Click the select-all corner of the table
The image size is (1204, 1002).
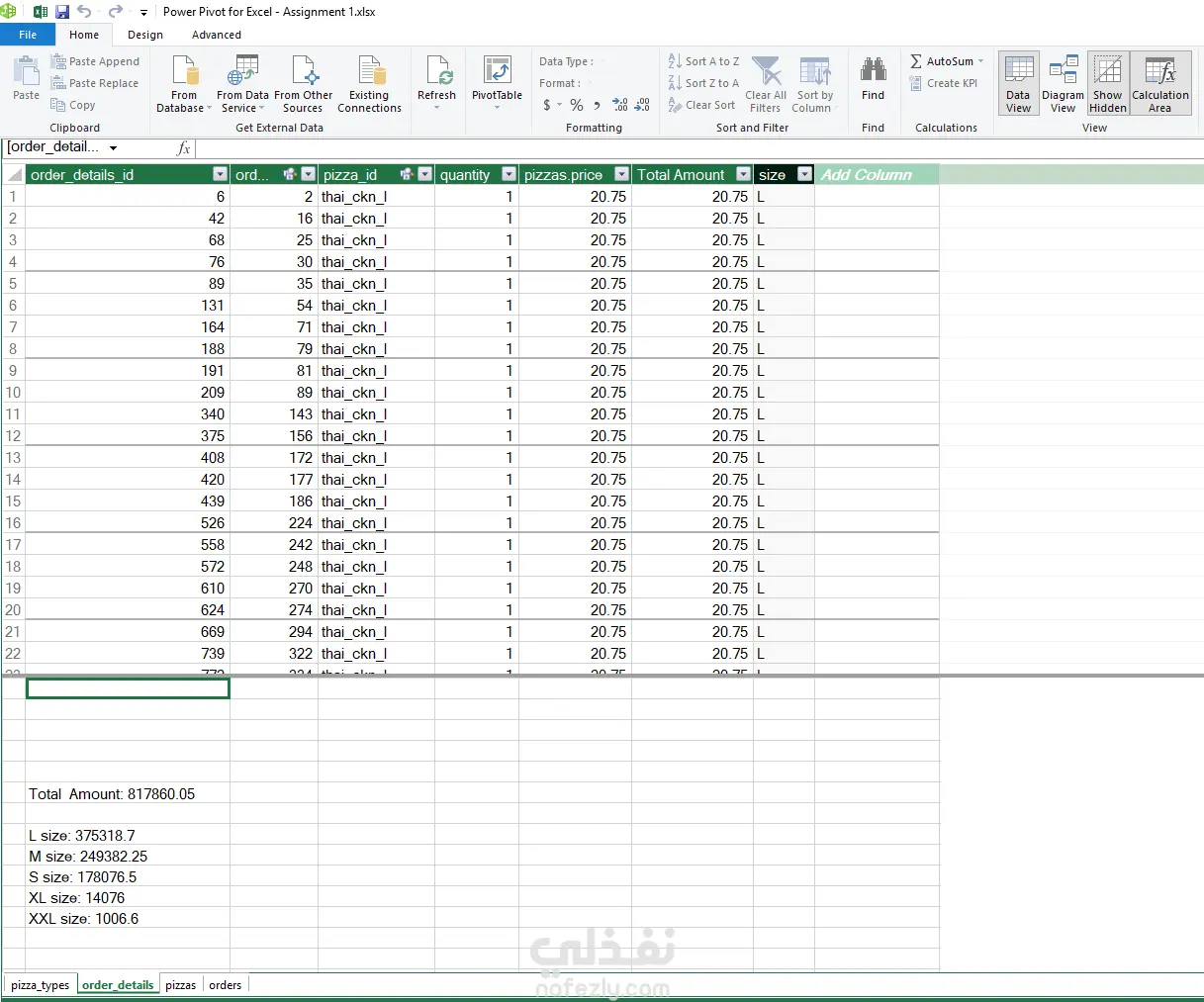pyautogui.click(x=13, y=174)
